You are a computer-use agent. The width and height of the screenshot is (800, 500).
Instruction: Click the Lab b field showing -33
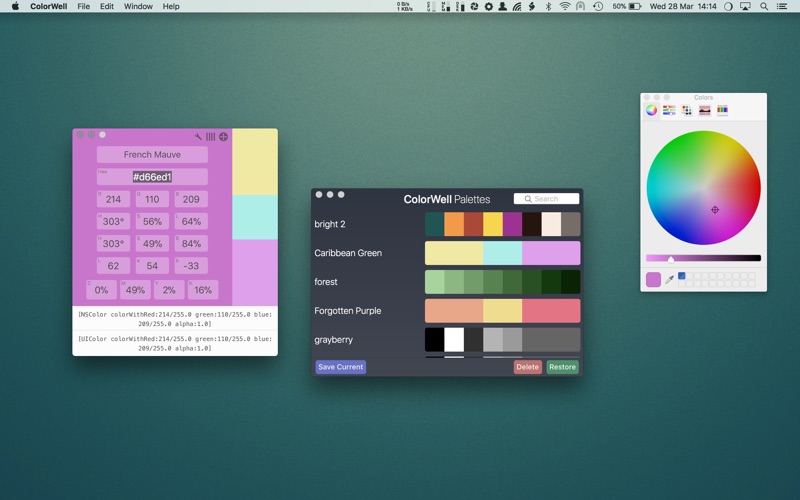click(x=191, y=266)
